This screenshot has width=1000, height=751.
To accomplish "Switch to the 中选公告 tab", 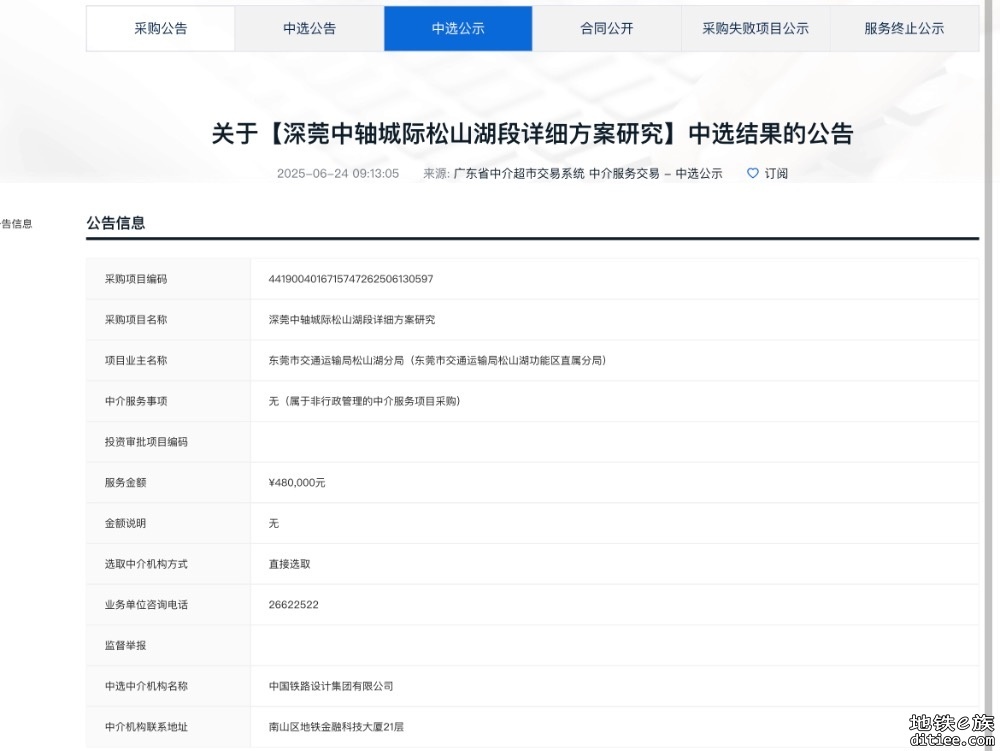I will click(x=309, y=29).
